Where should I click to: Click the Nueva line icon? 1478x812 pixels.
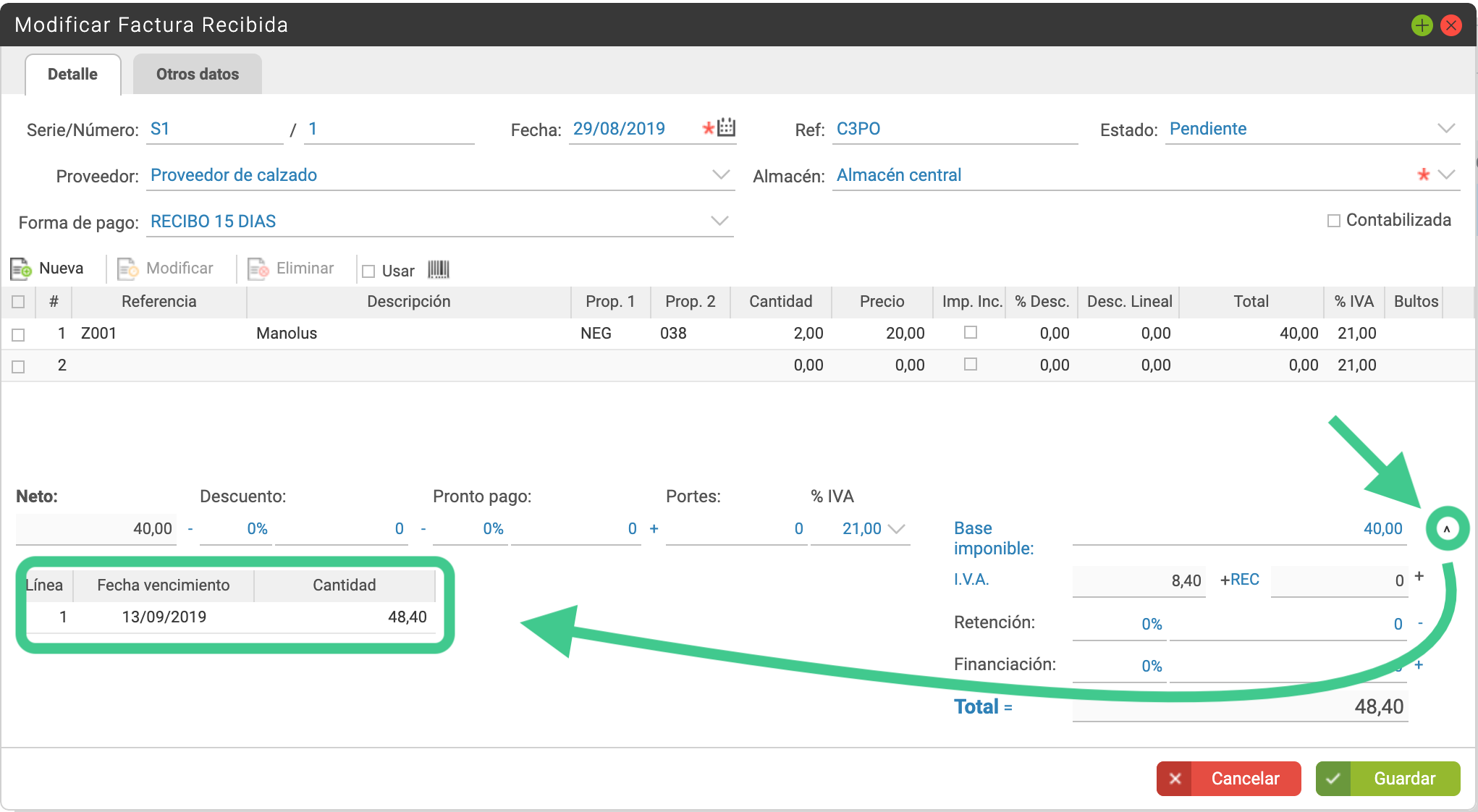(x=21, y=269)
